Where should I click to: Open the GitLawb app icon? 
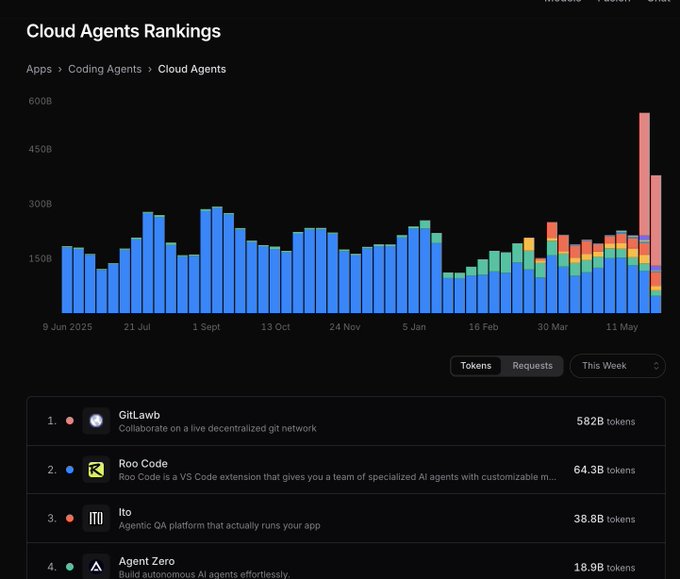96,421
